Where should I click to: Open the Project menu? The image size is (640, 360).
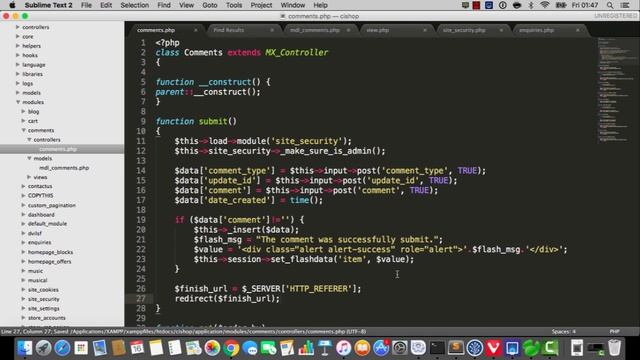click(x=261, y=5)
